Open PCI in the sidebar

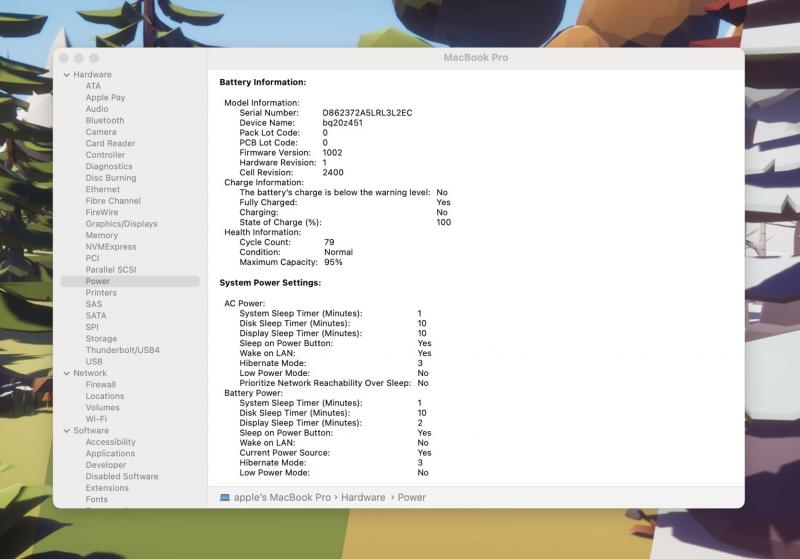point(92,258)
